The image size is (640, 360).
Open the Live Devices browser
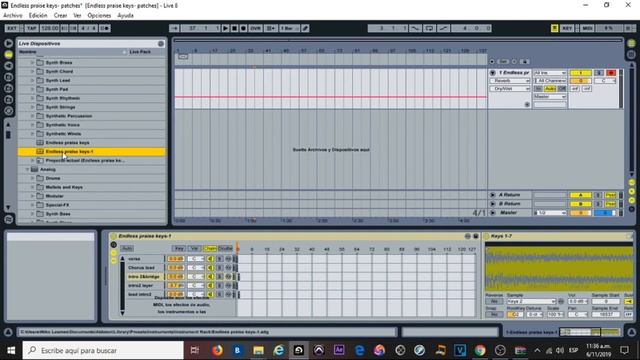coord(8,54)
